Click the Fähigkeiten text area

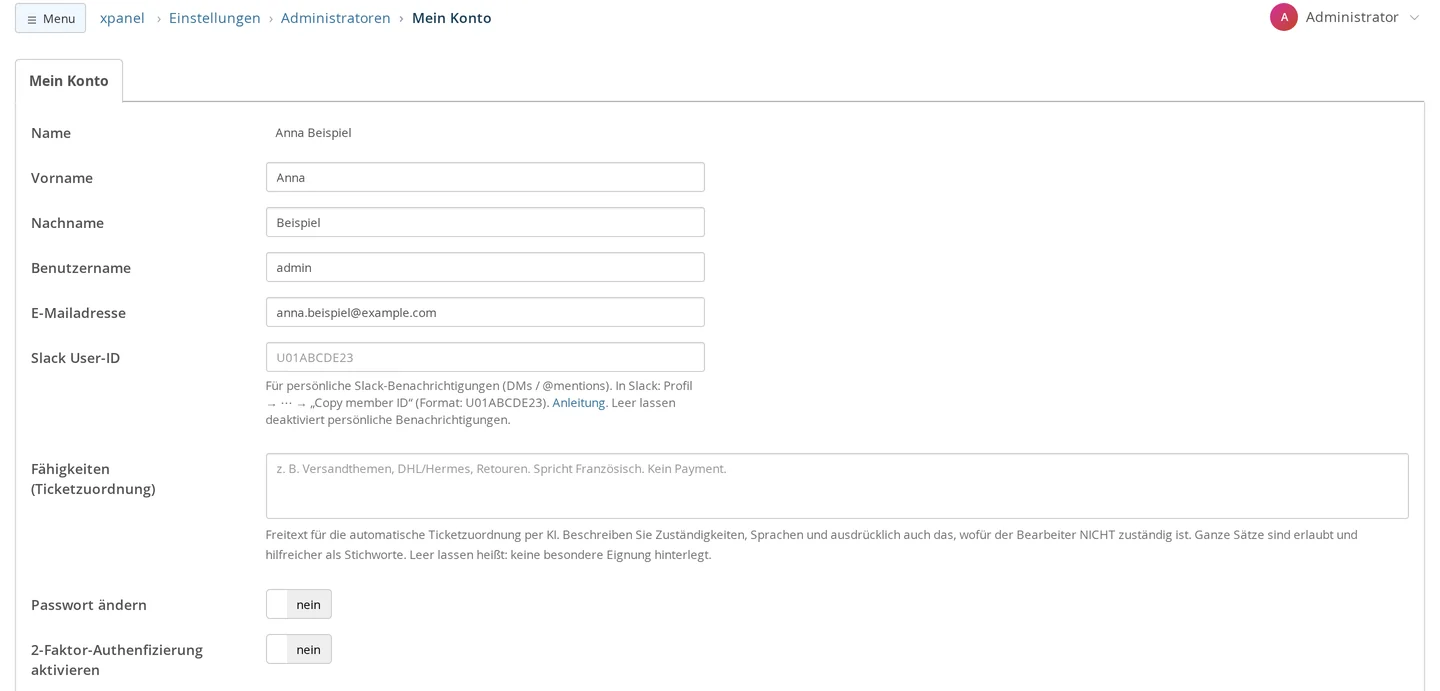pyautogui.click(x=837, y=486)
